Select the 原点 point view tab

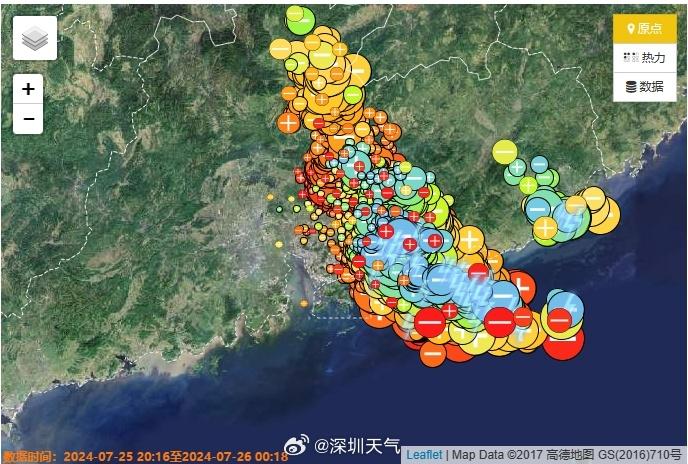[645, 29]
